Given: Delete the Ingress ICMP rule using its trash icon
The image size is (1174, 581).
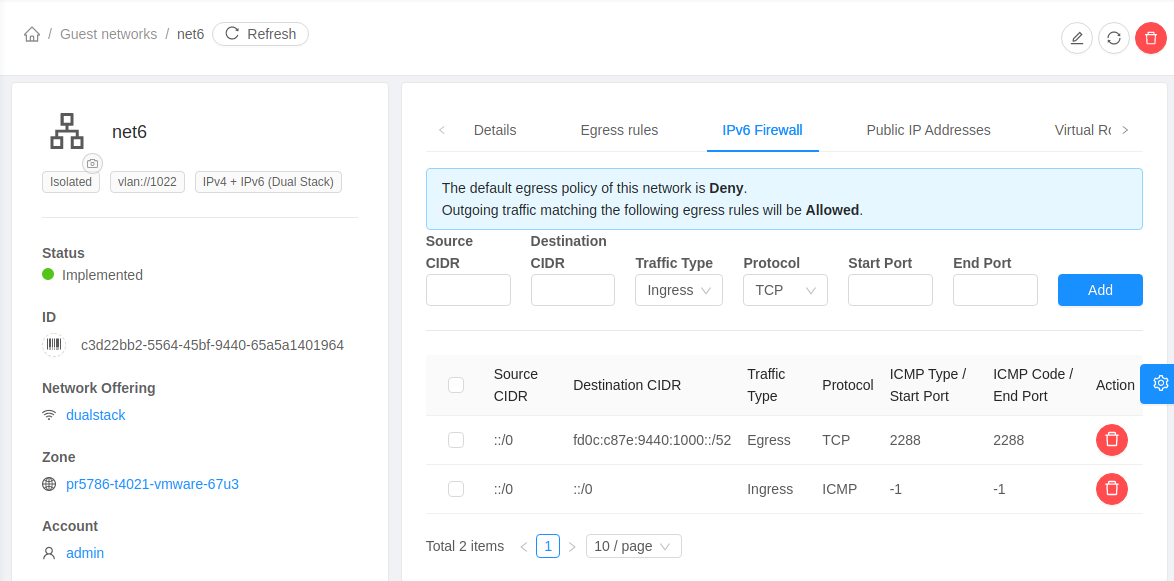Looking at the screenshot, I should pos(1111,489).
